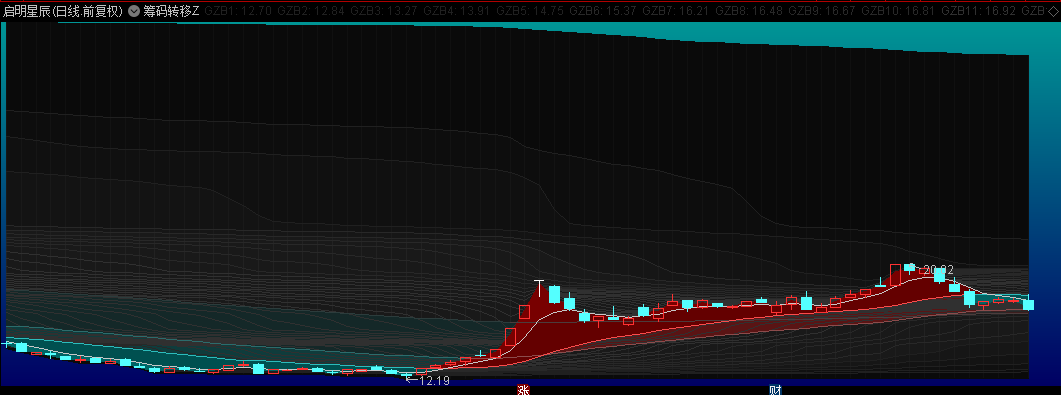
Task: Click the 启明星辰(日线,前复权) stock title
Action: tap(64, 11)
